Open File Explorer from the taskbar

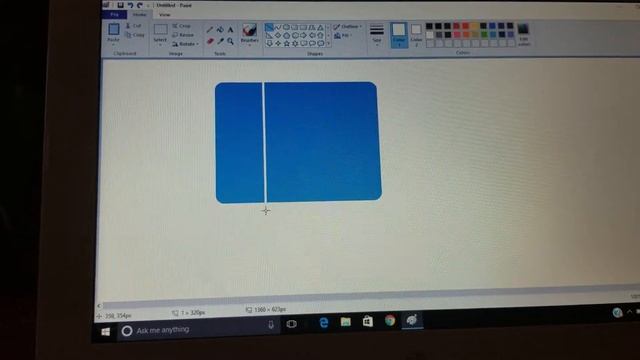[346, 322]
